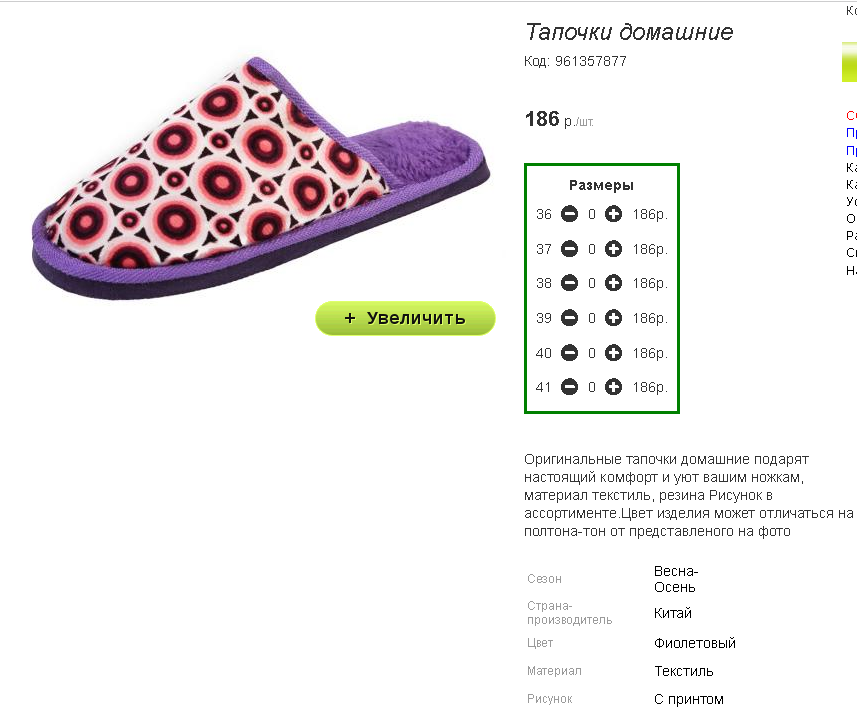Decrease the size 40 quantity
The image size is (857, 712).
(570, 353)
